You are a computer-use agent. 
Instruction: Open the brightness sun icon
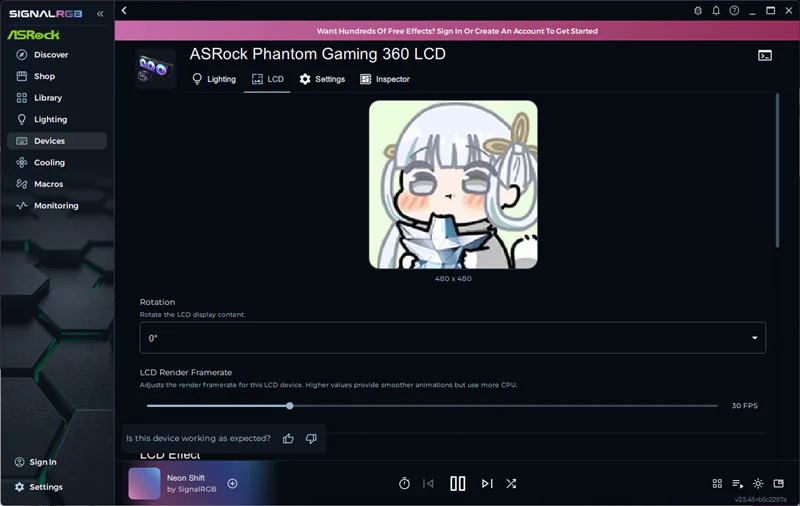758,484
